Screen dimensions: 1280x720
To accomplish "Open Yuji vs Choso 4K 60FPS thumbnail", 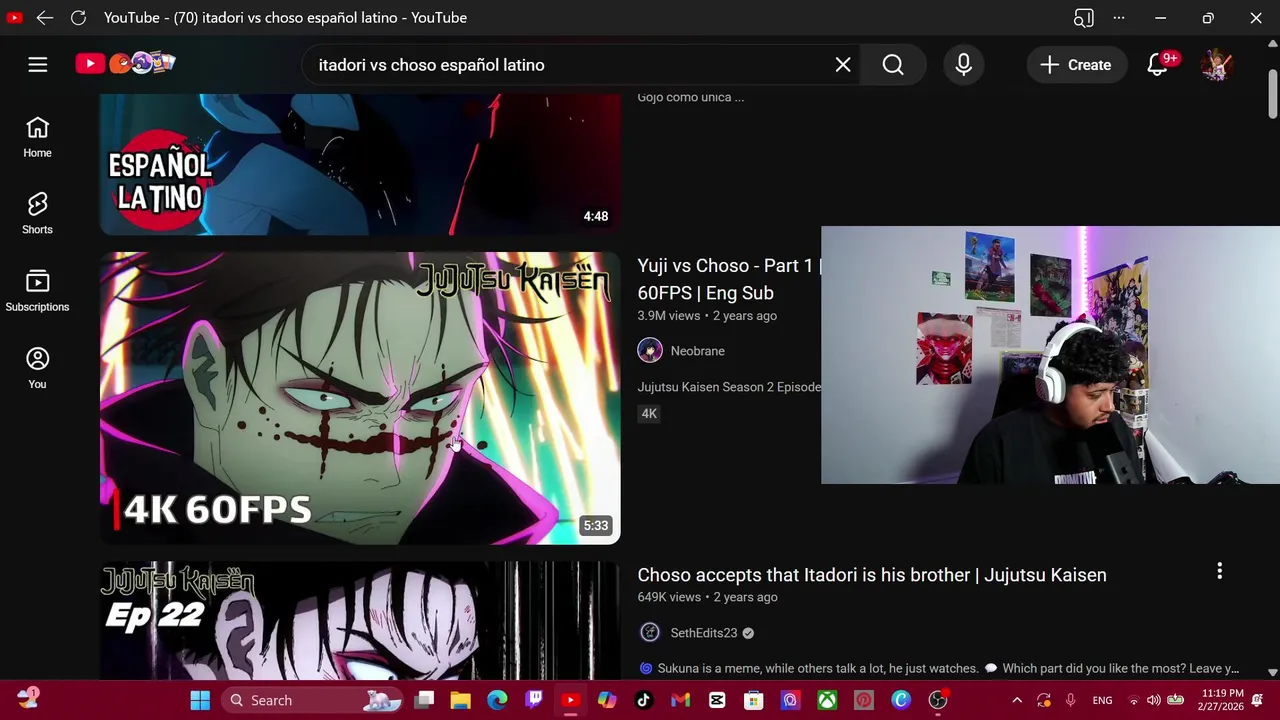I will point(360,398).
